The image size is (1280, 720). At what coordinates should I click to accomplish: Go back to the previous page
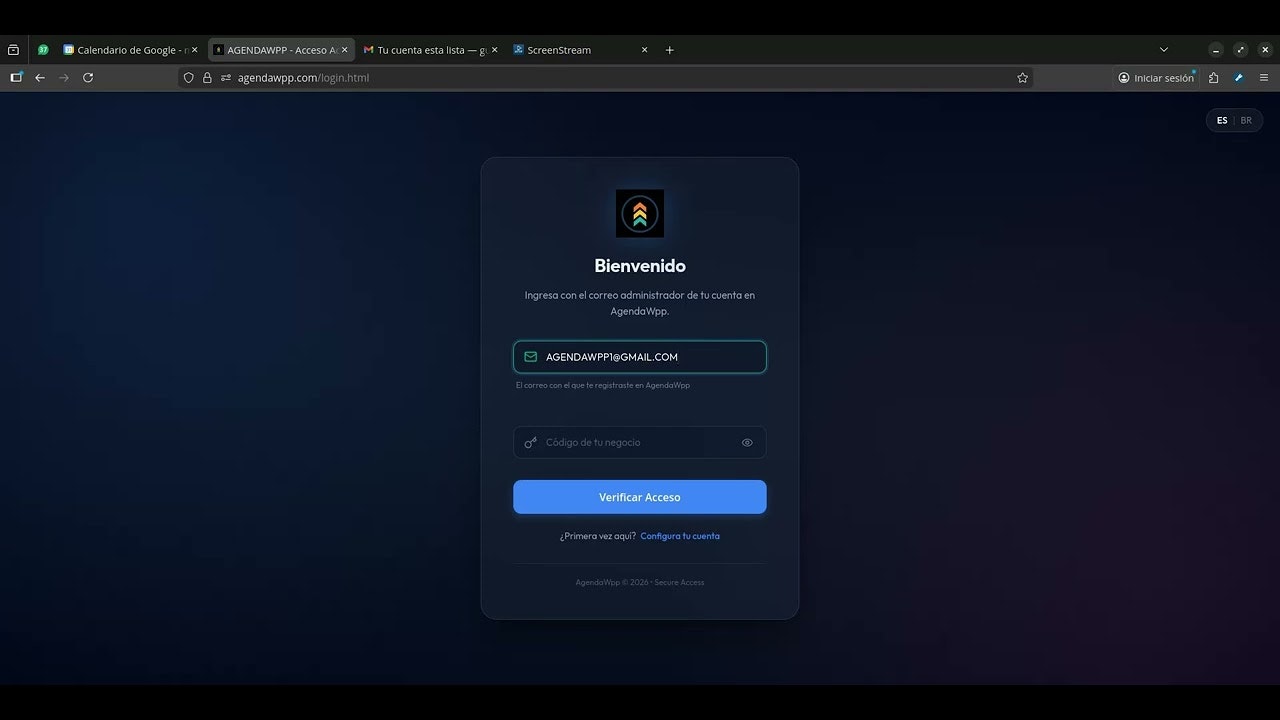click(x=40, y=77)
